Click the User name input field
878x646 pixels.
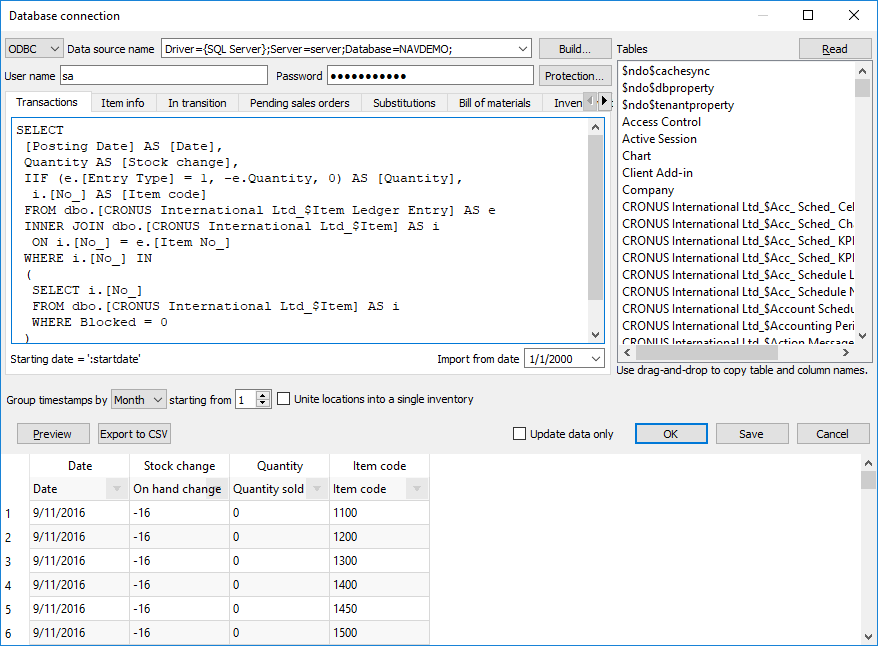(164, 76)
